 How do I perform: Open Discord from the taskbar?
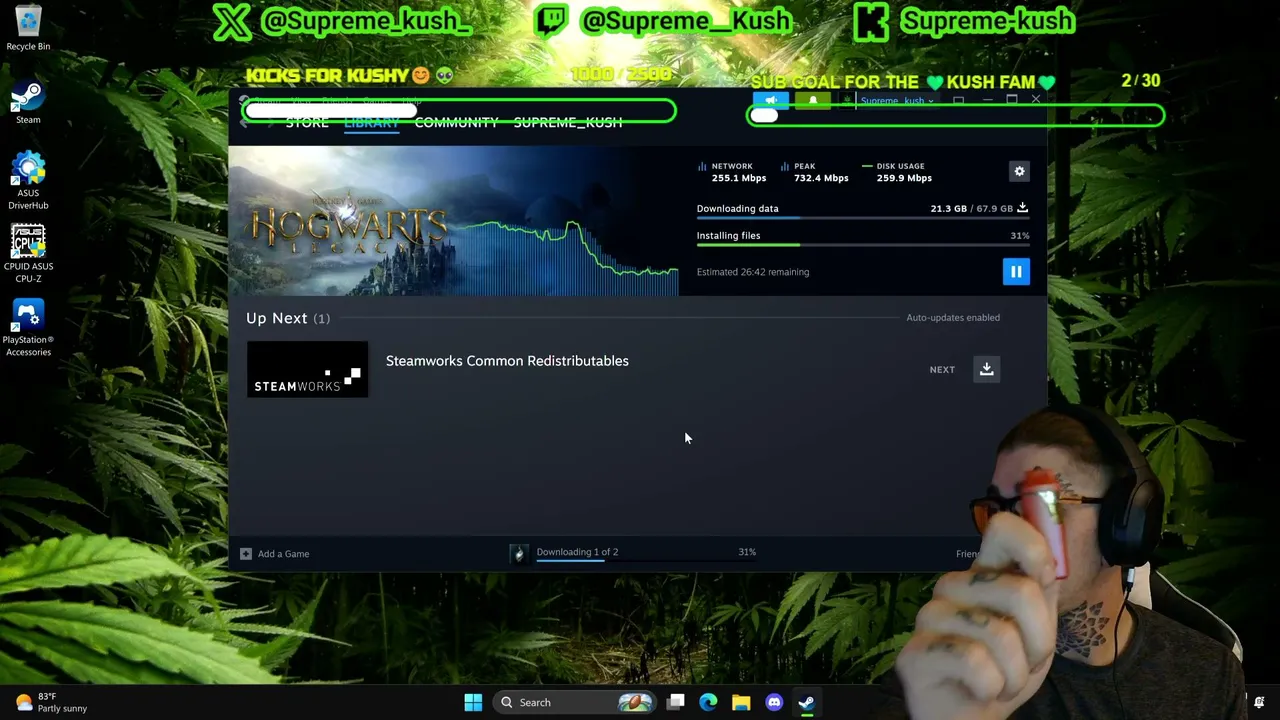point(774,702)
